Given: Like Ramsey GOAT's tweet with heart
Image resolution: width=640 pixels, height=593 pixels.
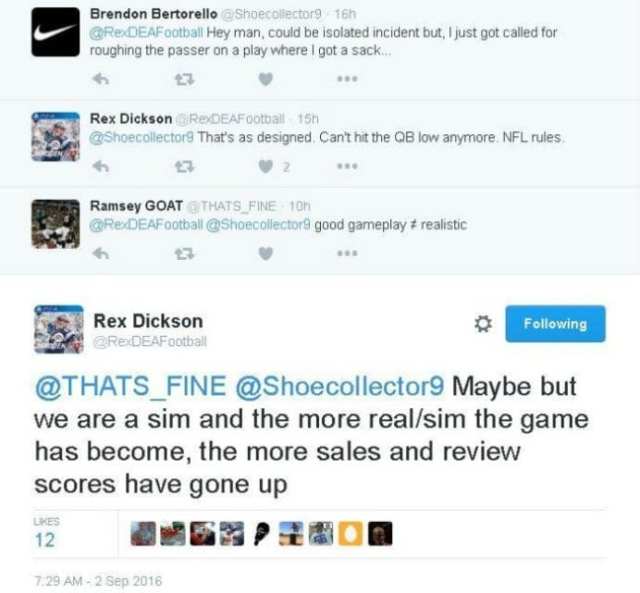Looking at the screenshot, I should tap(265, 254).
